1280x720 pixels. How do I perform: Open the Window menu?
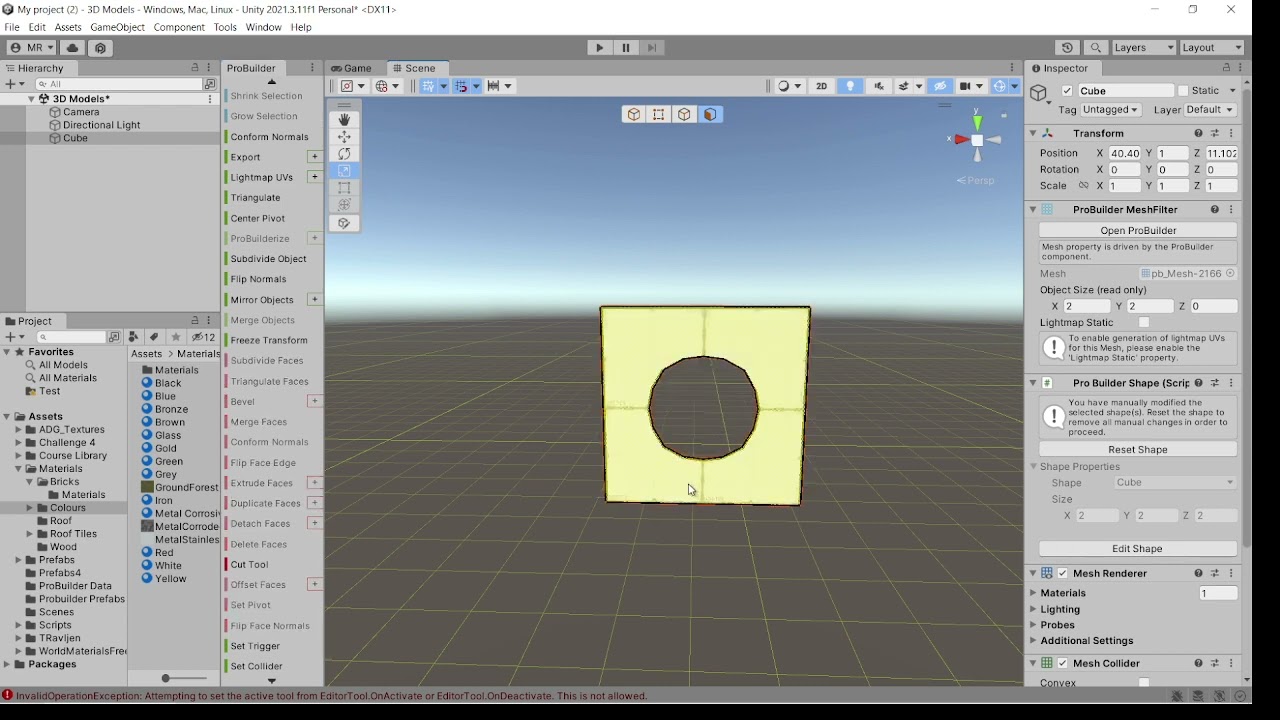pyautogui.click(x=264, y=27)
